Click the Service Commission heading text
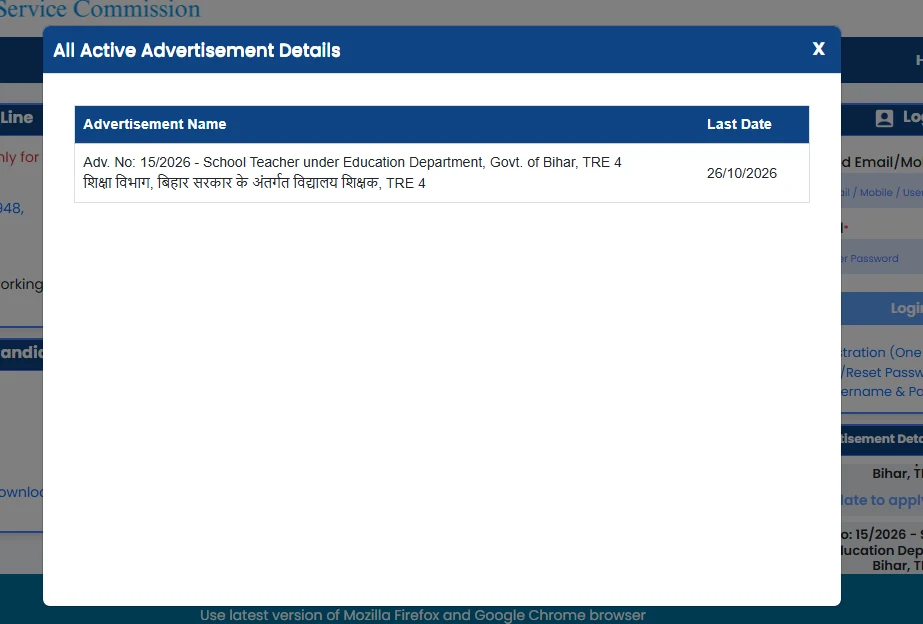This screenshot has height=624, width=923. click(x=100, y=9)
